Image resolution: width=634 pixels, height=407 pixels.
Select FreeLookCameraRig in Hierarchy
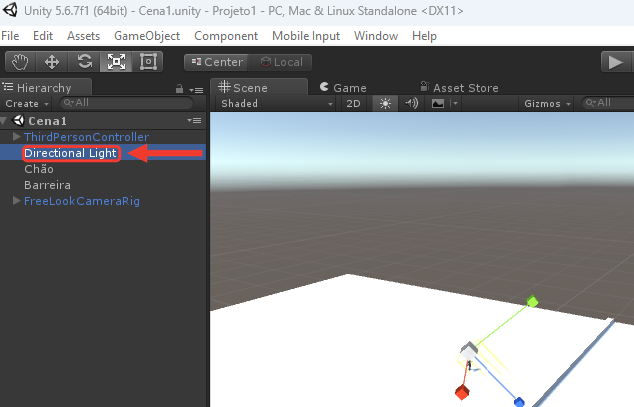pyautogui.click(x=82, y=201)
